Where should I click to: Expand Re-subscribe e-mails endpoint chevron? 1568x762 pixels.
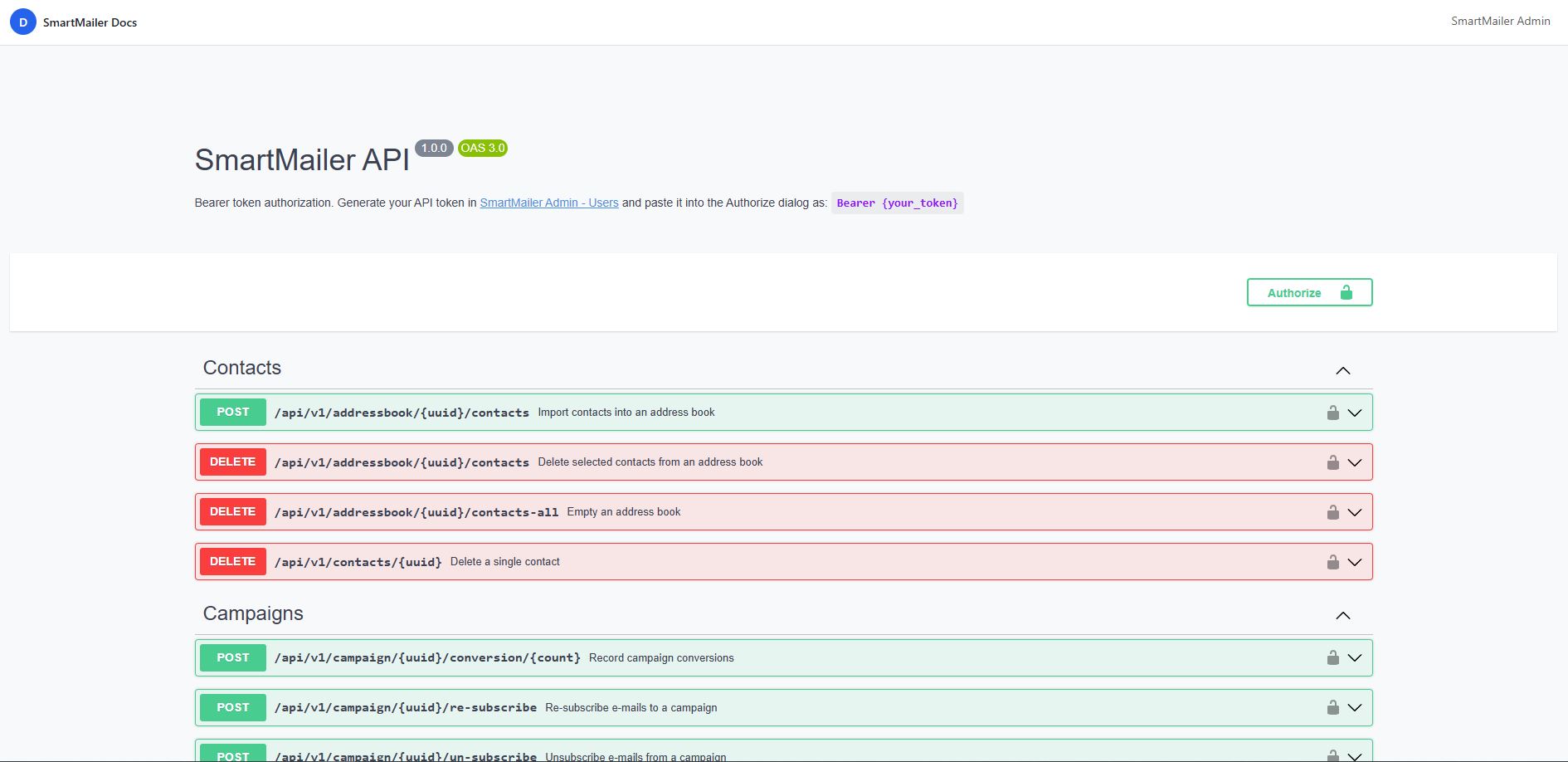point(1355,707)
